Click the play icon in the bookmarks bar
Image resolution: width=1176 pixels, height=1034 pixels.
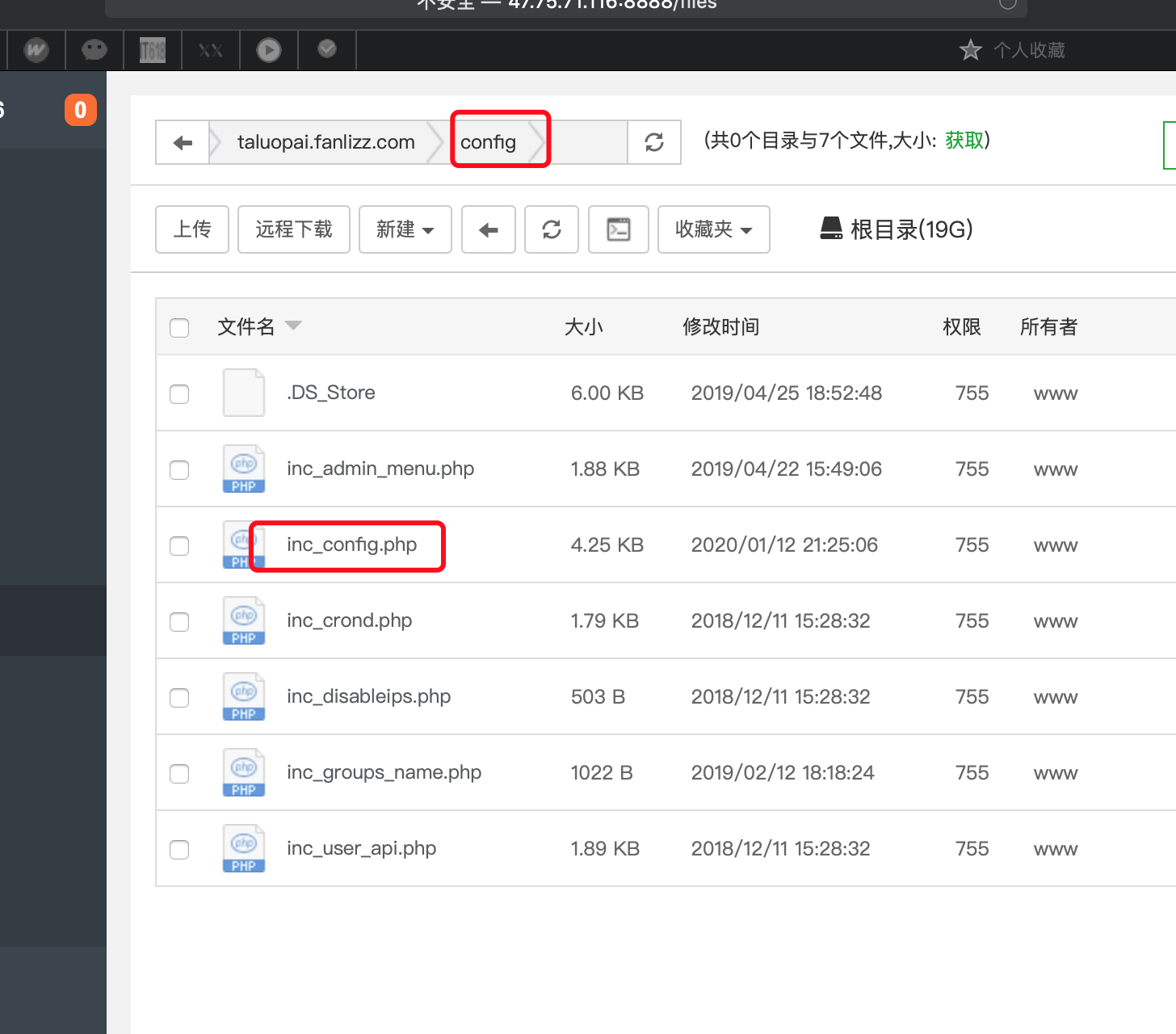point(269,50)
